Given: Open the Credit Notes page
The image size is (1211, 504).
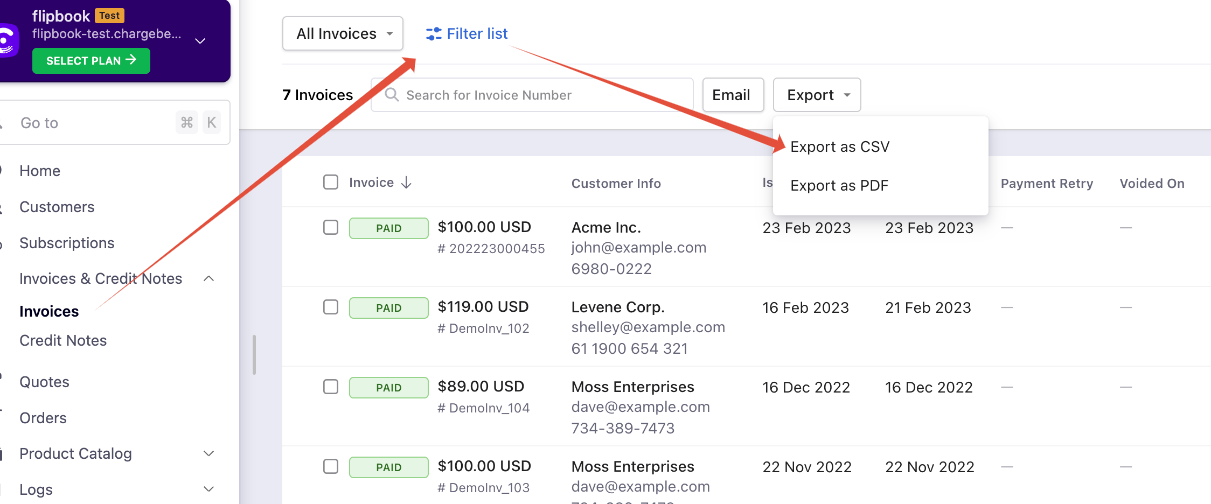Looking at the screenshot, I should pyautogui.click(x=63, y=341).
